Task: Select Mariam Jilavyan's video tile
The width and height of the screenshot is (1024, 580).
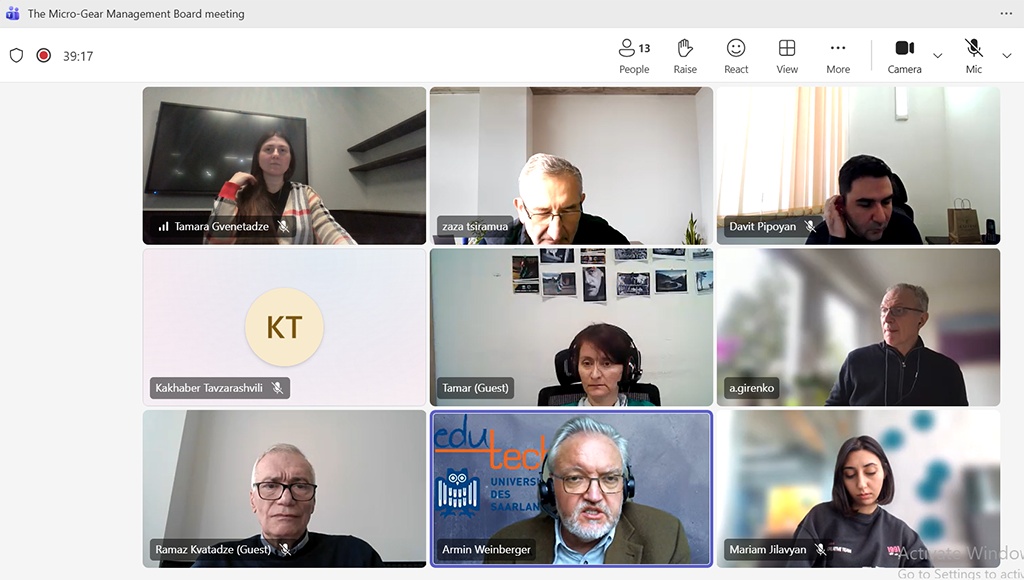Action: point(858,488)
